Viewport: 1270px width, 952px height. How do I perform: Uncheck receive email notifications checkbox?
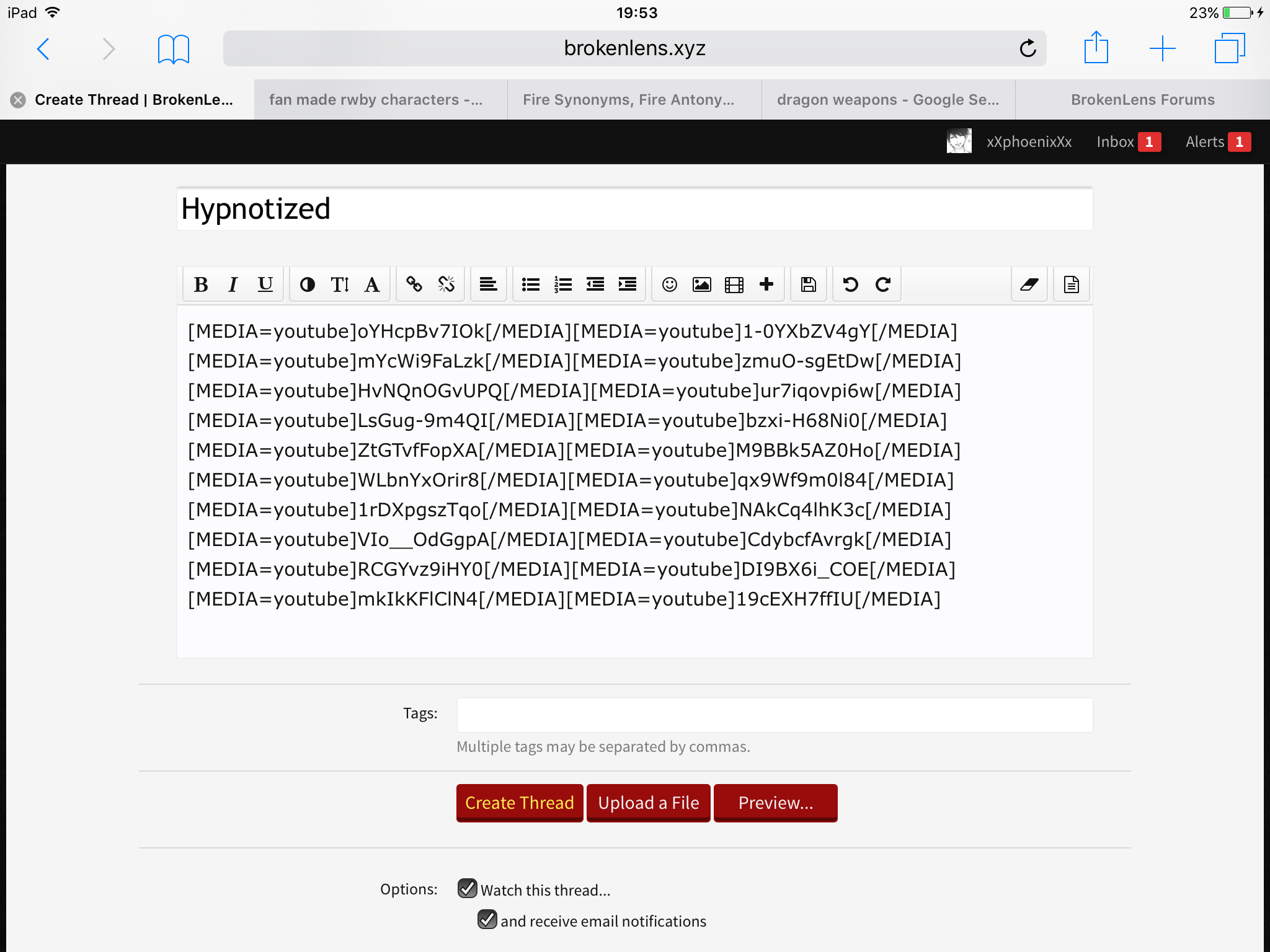click(487, 920)
